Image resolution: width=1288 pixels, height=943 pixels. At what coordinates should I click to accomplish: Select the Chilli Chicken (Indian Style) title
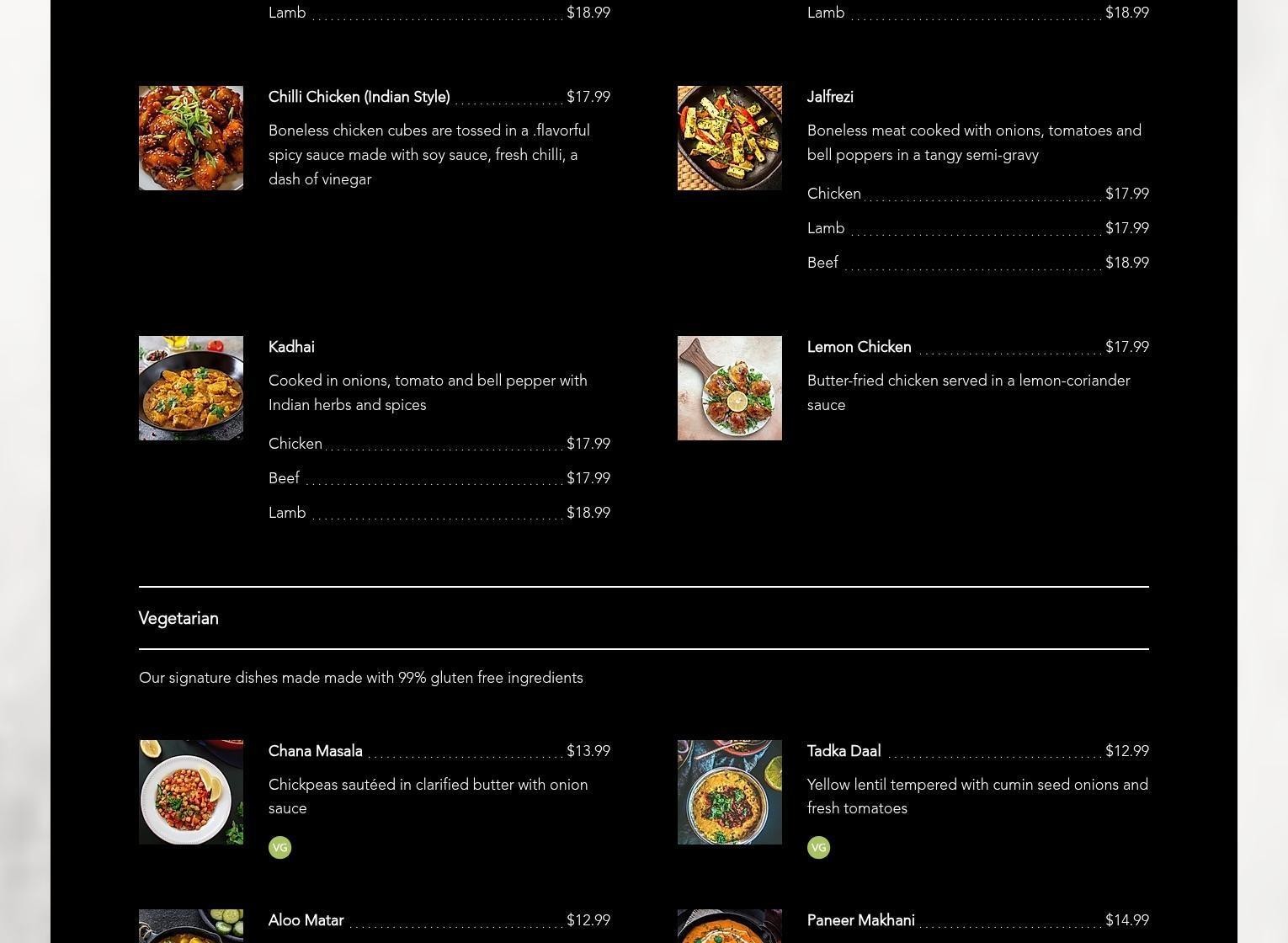coord(359,97)
